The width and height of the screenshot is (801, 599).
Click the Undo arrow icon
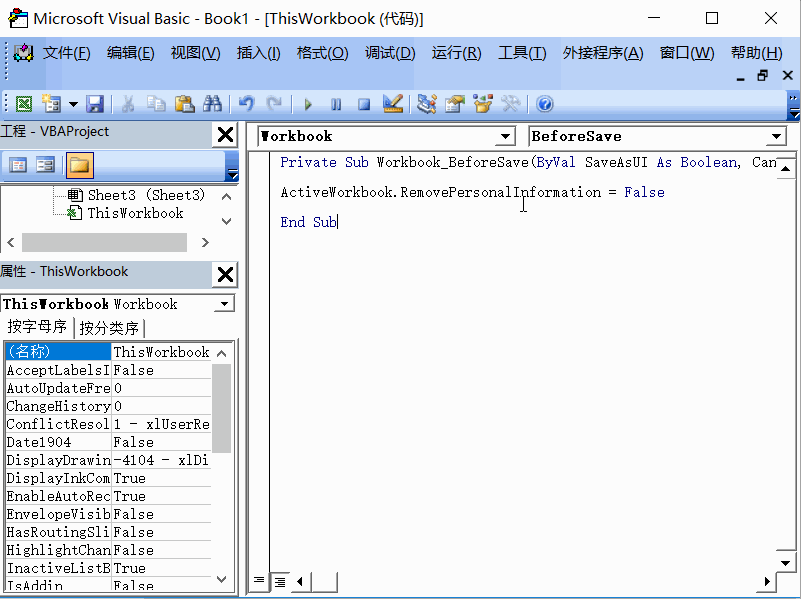click(247, 104)
